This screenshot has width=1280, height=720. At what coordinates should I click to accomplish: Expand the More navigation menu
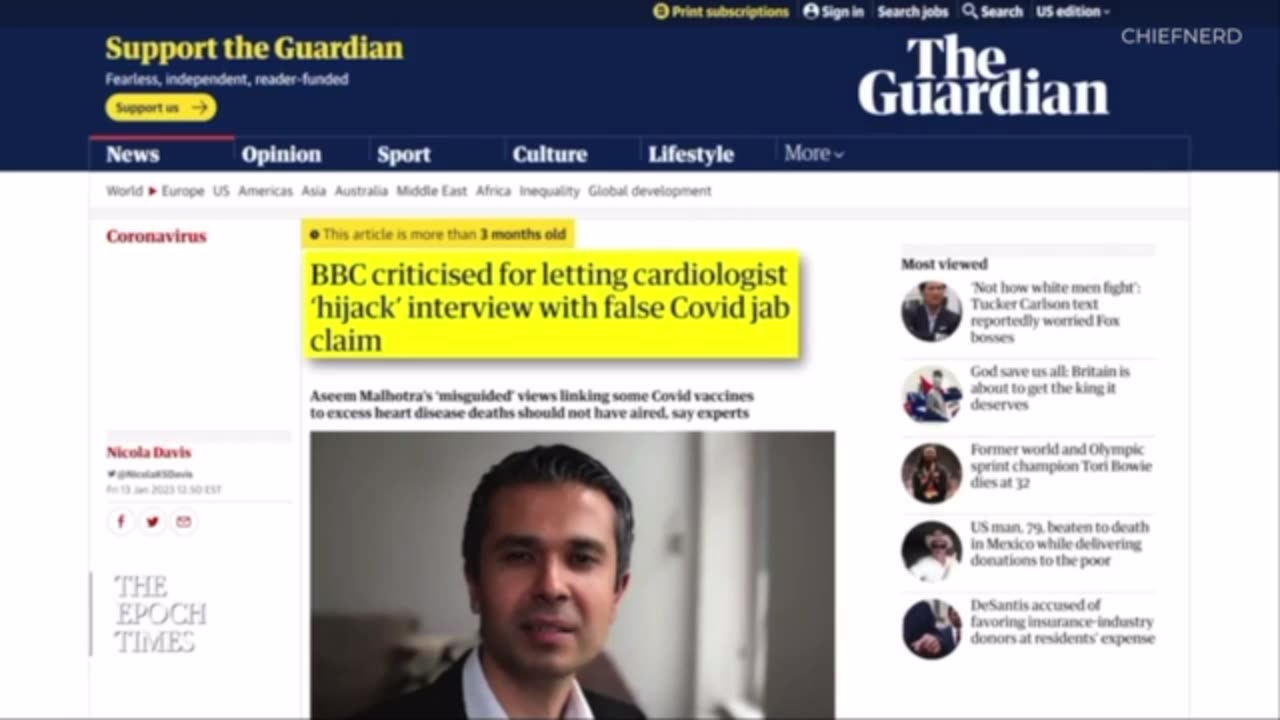coord(814,153)
